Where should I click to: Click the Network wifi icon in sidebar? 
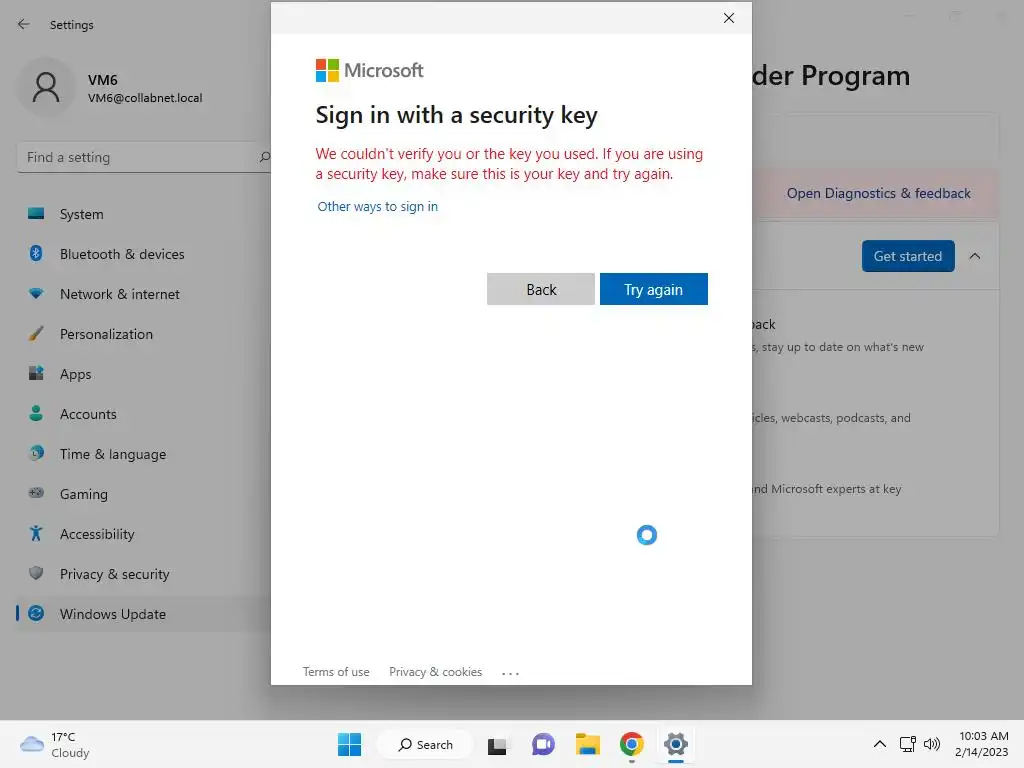(x=36, y=294)
